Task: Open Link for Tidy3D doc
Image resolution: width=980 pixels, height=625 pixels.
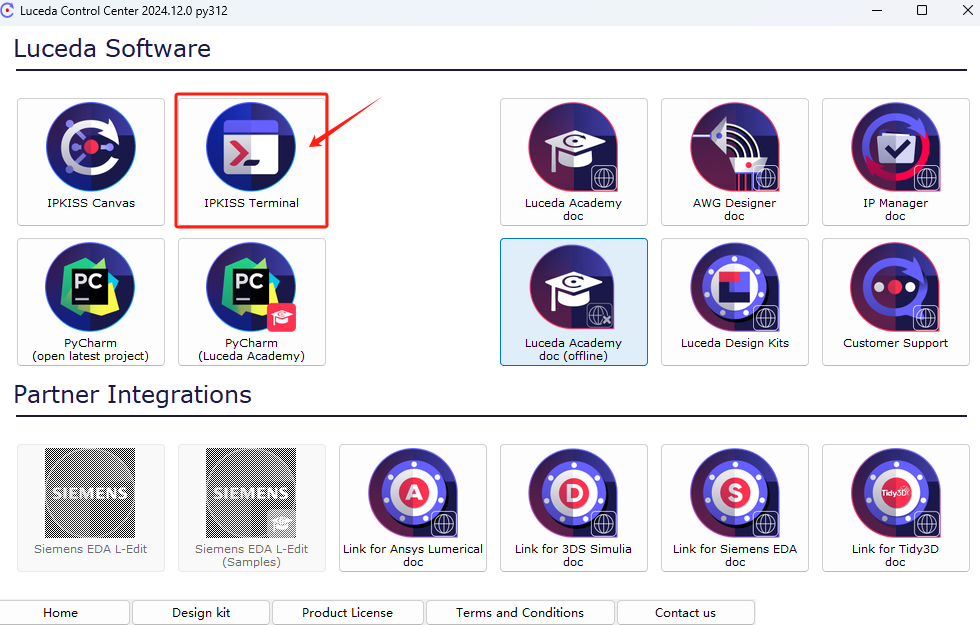Action: tap(895, 508)
